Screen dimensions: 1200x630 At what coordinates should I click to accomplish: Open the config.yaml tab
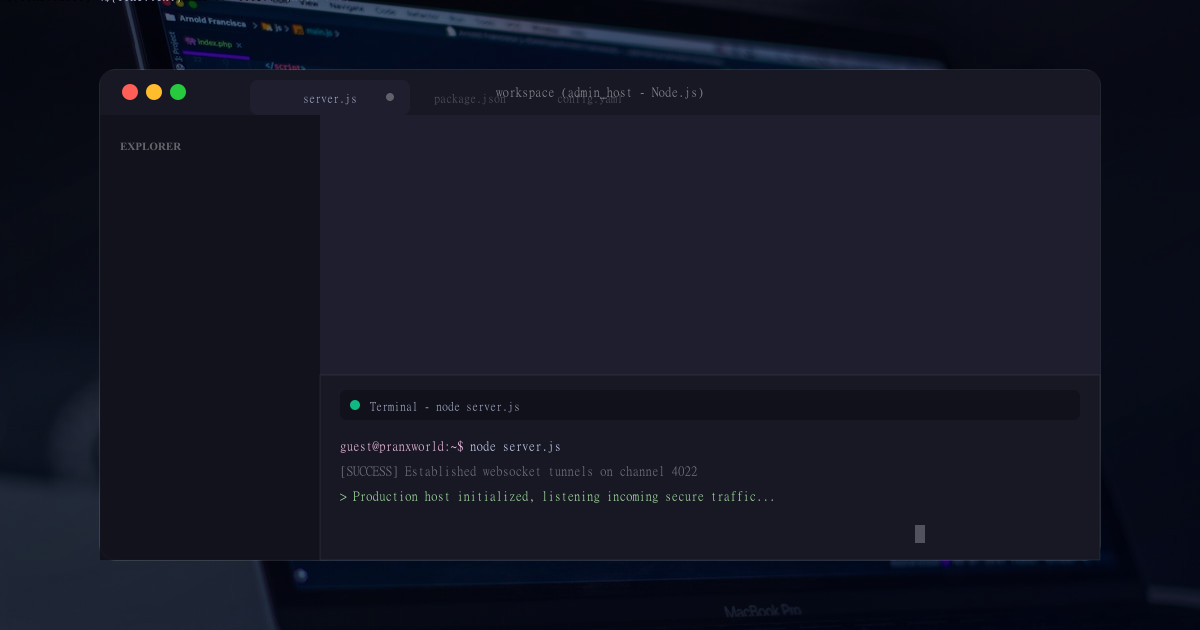coord(590,99)
